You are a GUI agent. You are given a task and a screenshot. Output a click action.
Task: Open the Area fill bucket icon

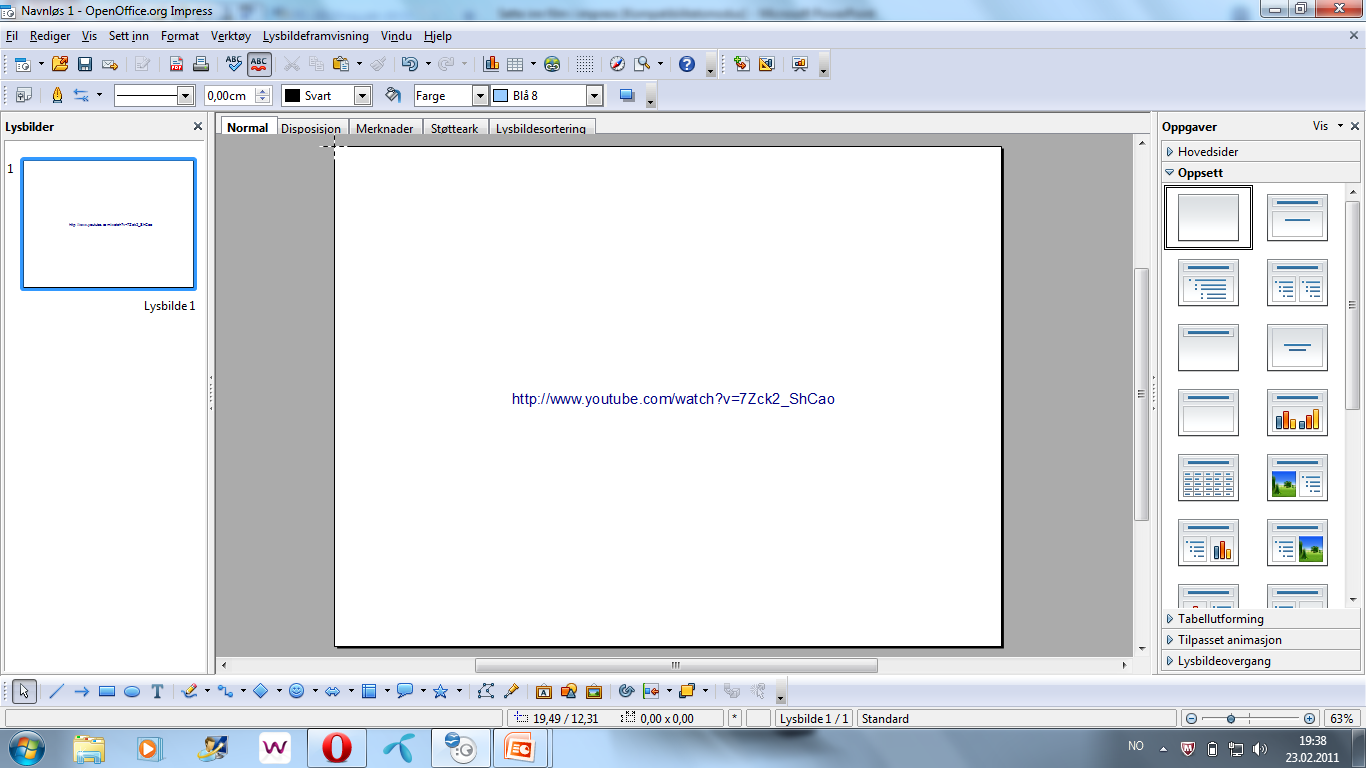(393, 95)
